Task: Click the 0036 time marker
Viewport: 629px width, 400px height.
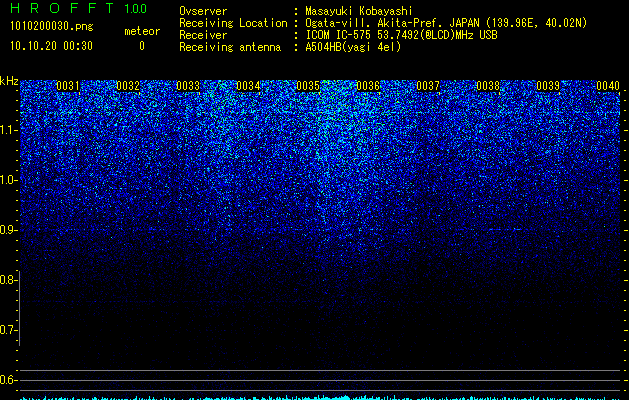Action: point(368,86)
